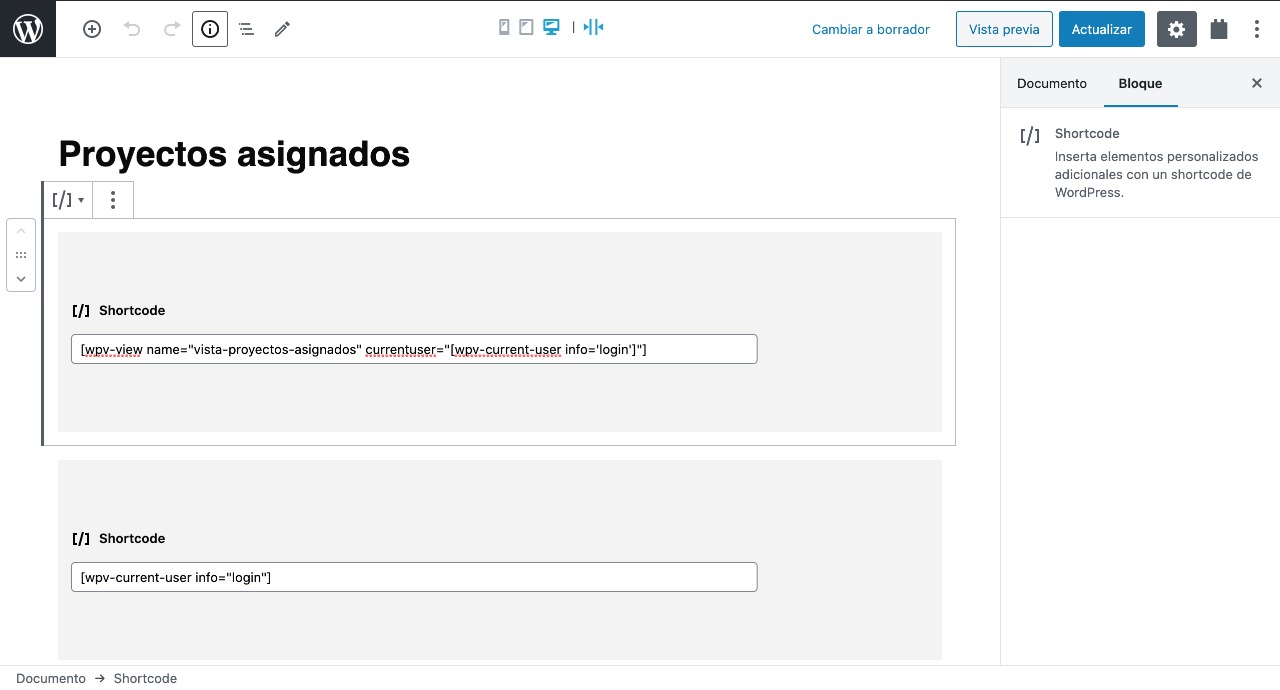Open the block inserter with the plus icon
This screenshot has height=690, width=1280.
coord(91,29)
